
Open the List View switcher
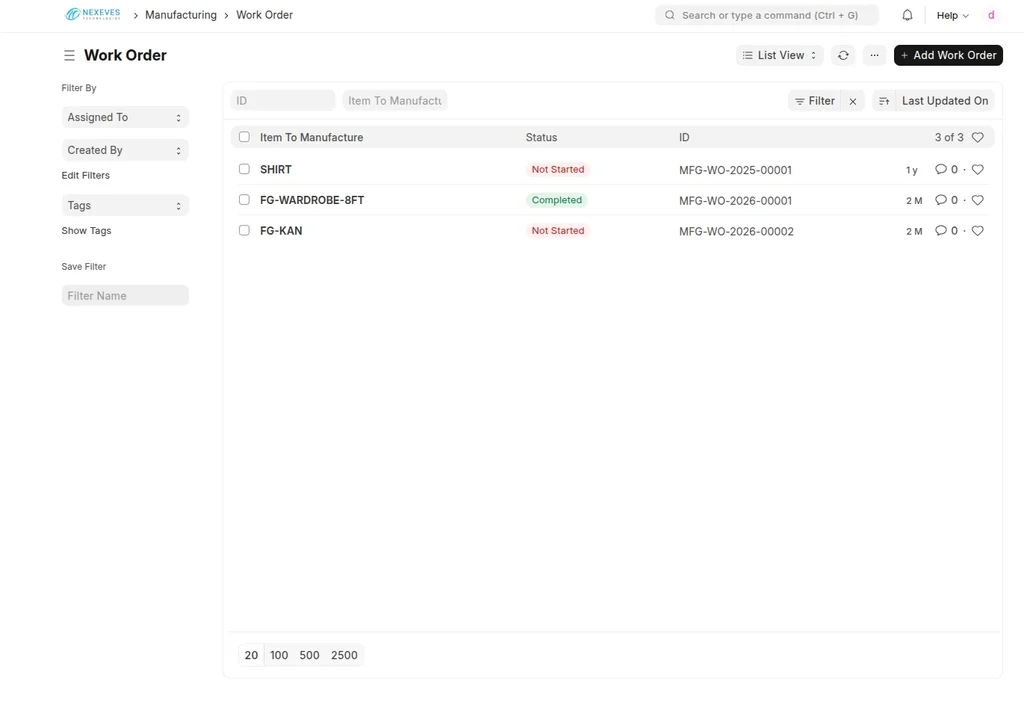tap(780, 56)
